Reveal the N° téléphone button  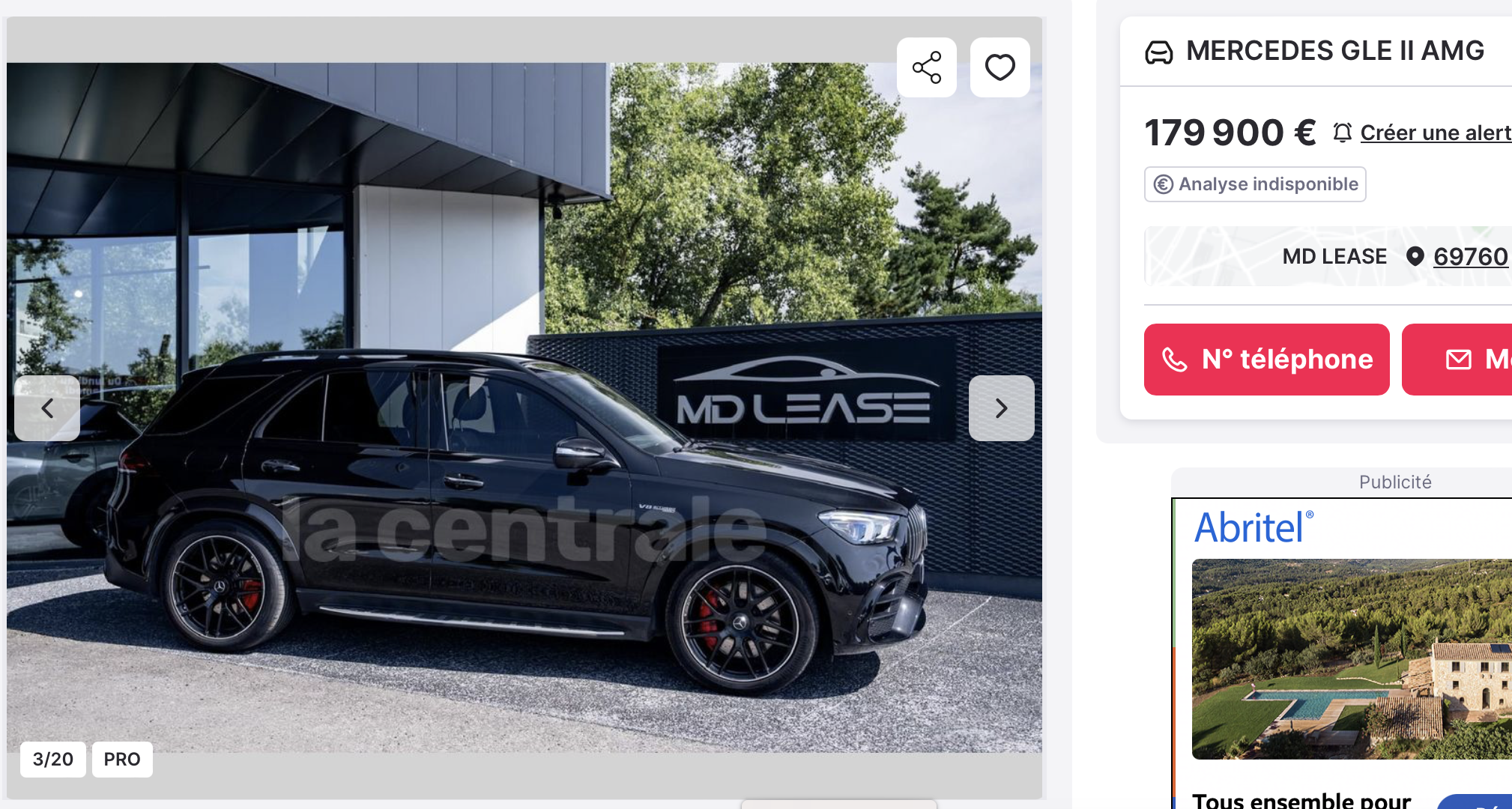1267,360
